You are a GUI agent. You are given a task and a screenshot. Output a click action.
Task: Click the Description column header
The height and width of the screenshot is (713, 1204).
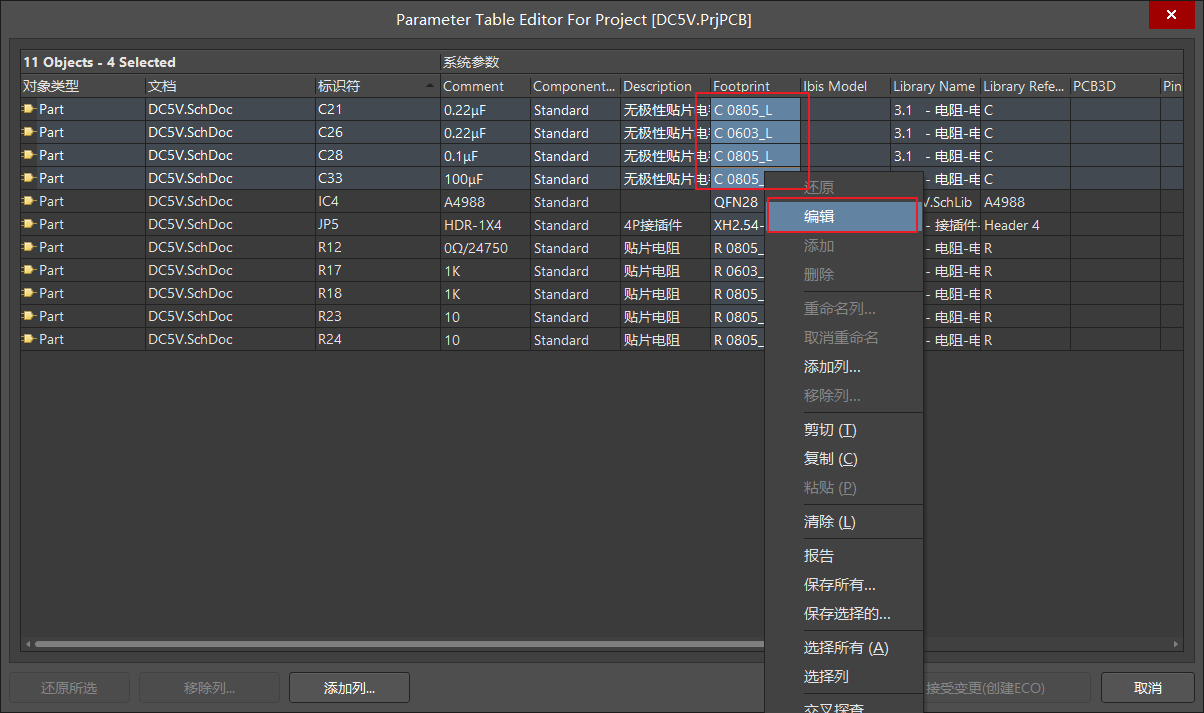coord(665,86)
